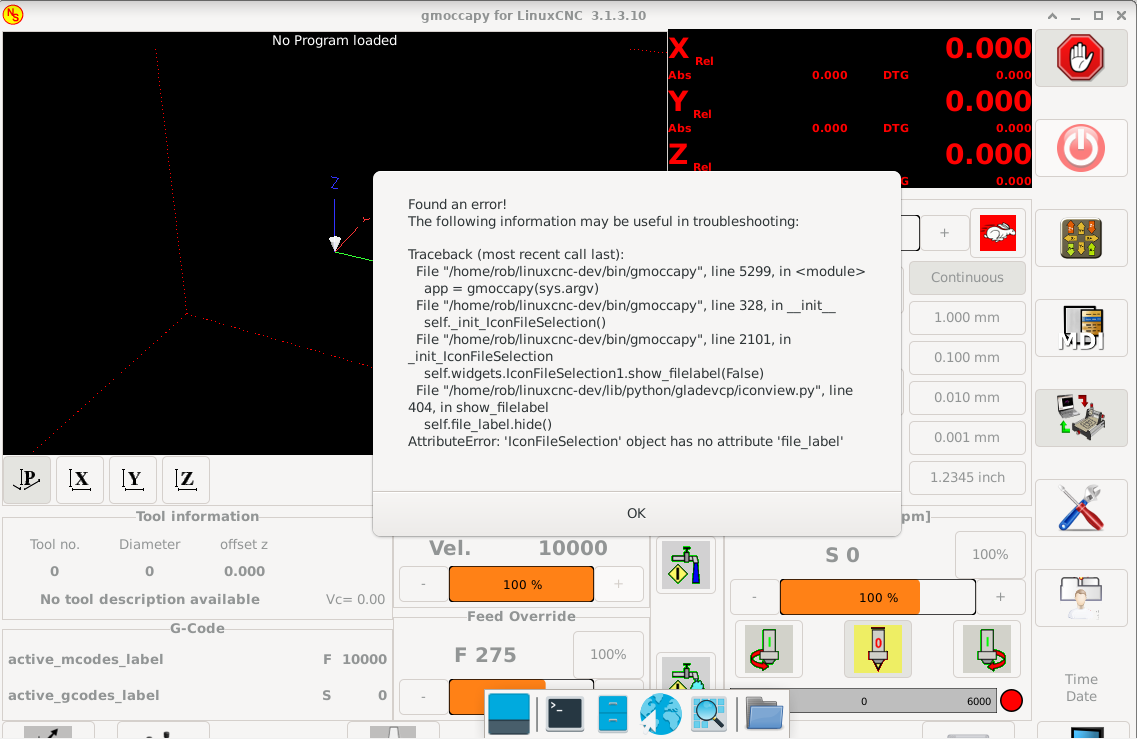Click the spindle override 100 % slider
Image resolution: width=1137 pixels, height=739 pixels.
click(x=878, y=598)
